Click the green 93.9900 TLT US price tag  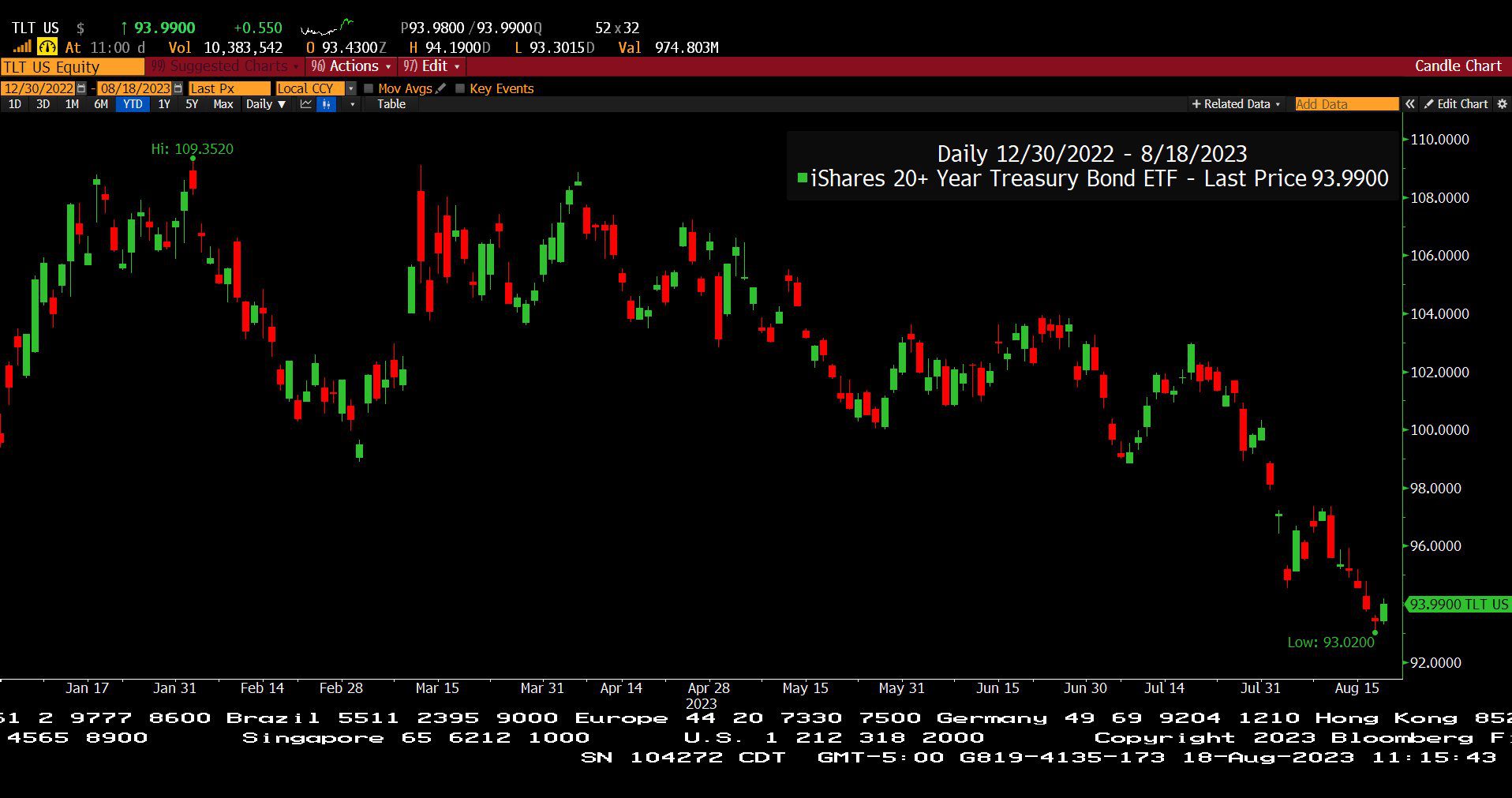(x=1458, y=605)
